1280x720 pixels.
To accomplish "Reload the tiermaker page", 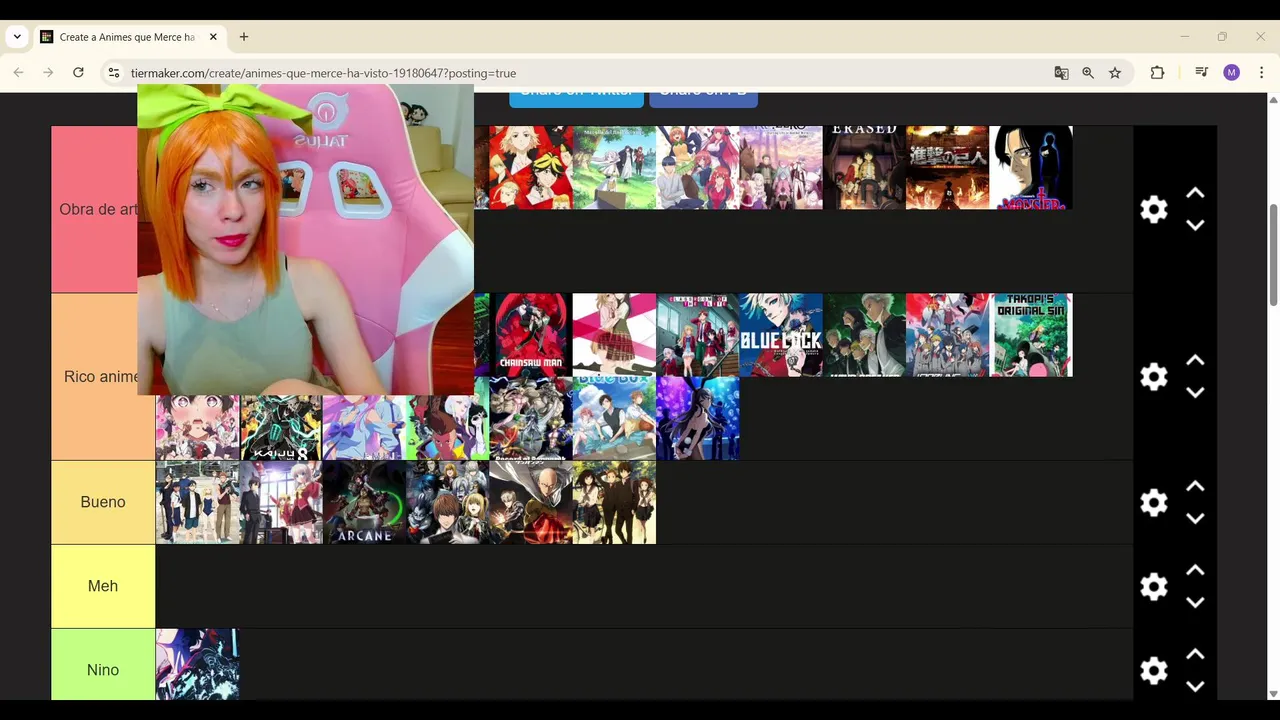I will [x=78, y=72].
